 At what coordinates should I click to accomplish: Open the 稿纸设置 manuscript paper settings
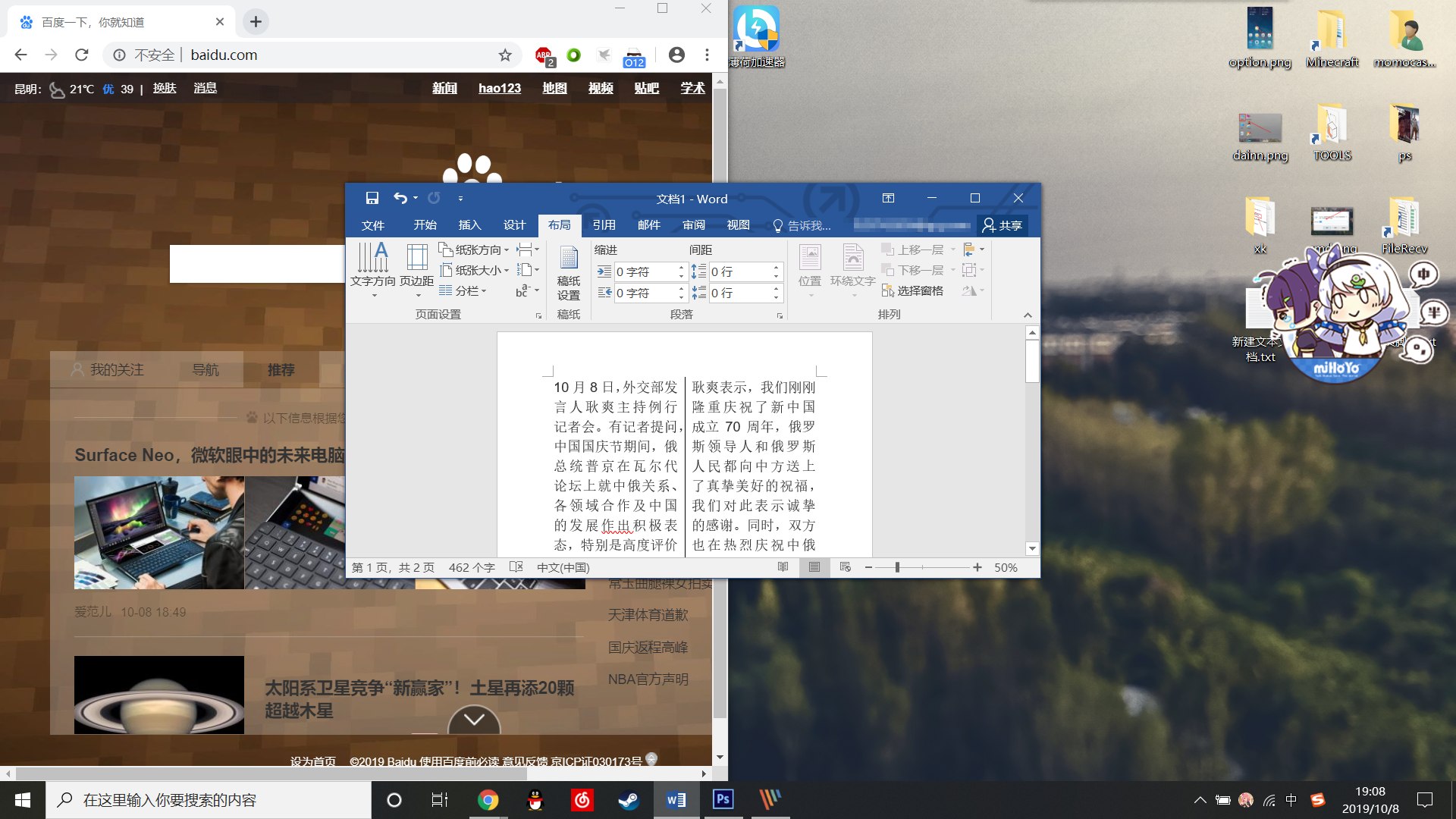point(568,274)
